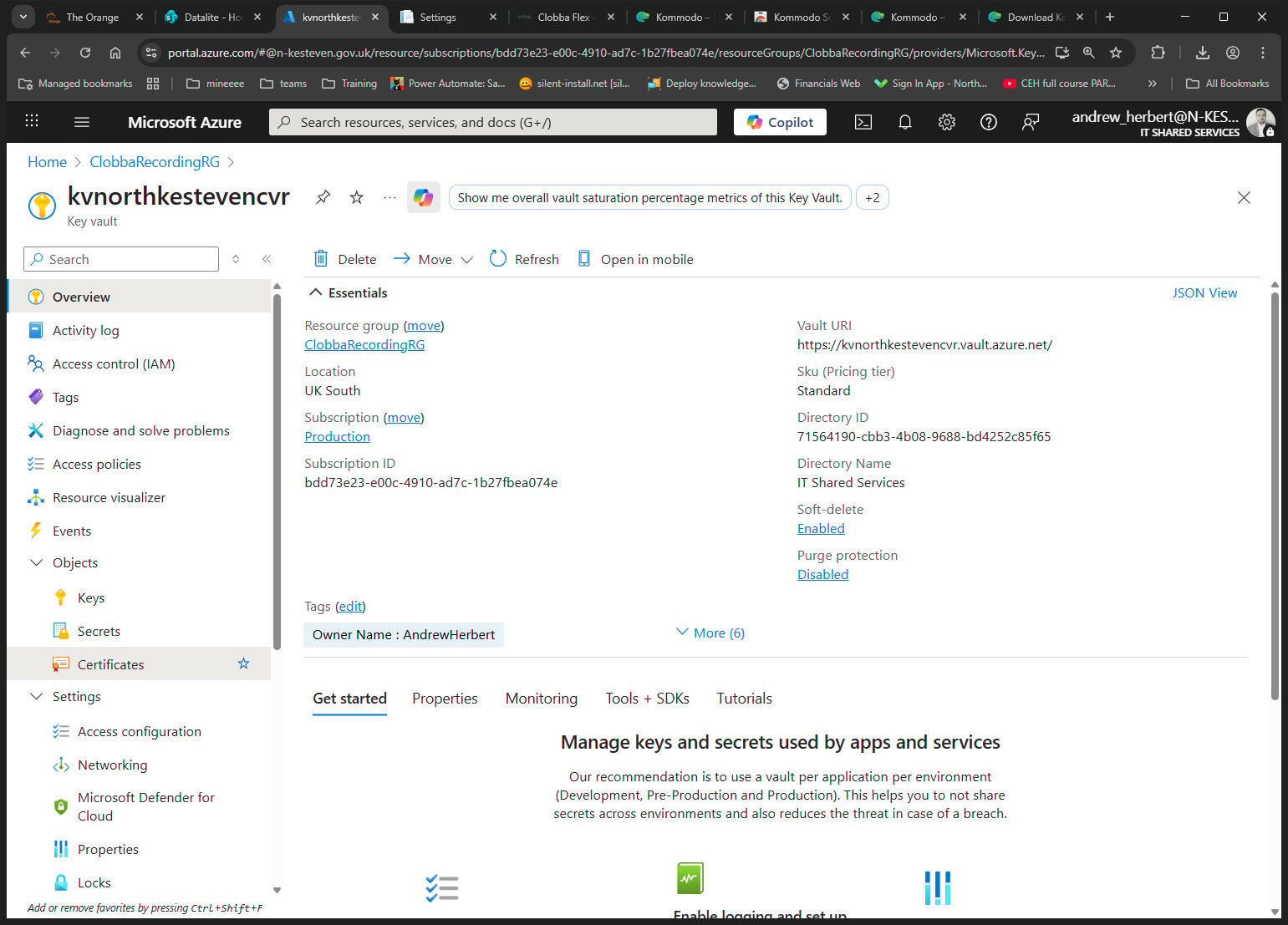Expand More (6) tags
1288x925 pixels.
tap(710, 633)
